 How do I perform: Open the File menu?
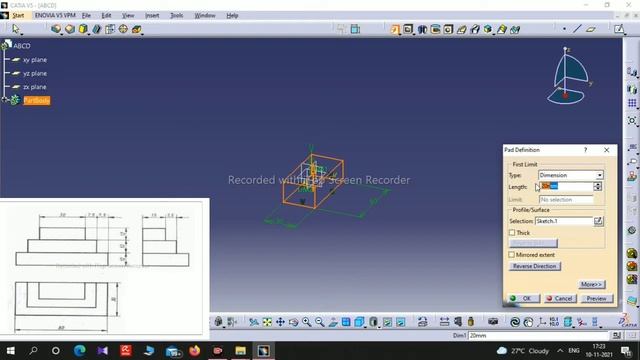(x=86, y=16)
